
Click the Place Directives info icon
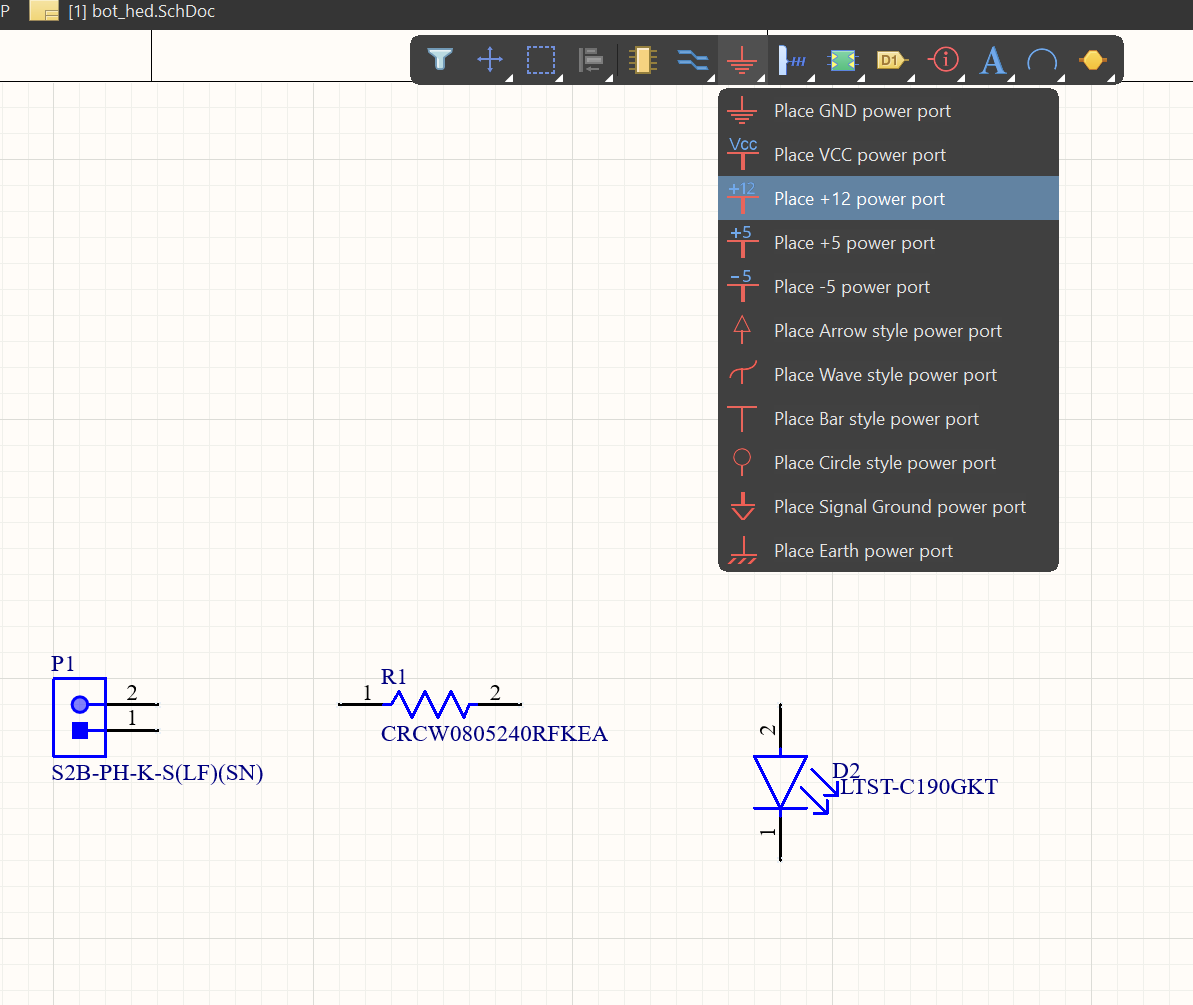(x=943, y=59)
